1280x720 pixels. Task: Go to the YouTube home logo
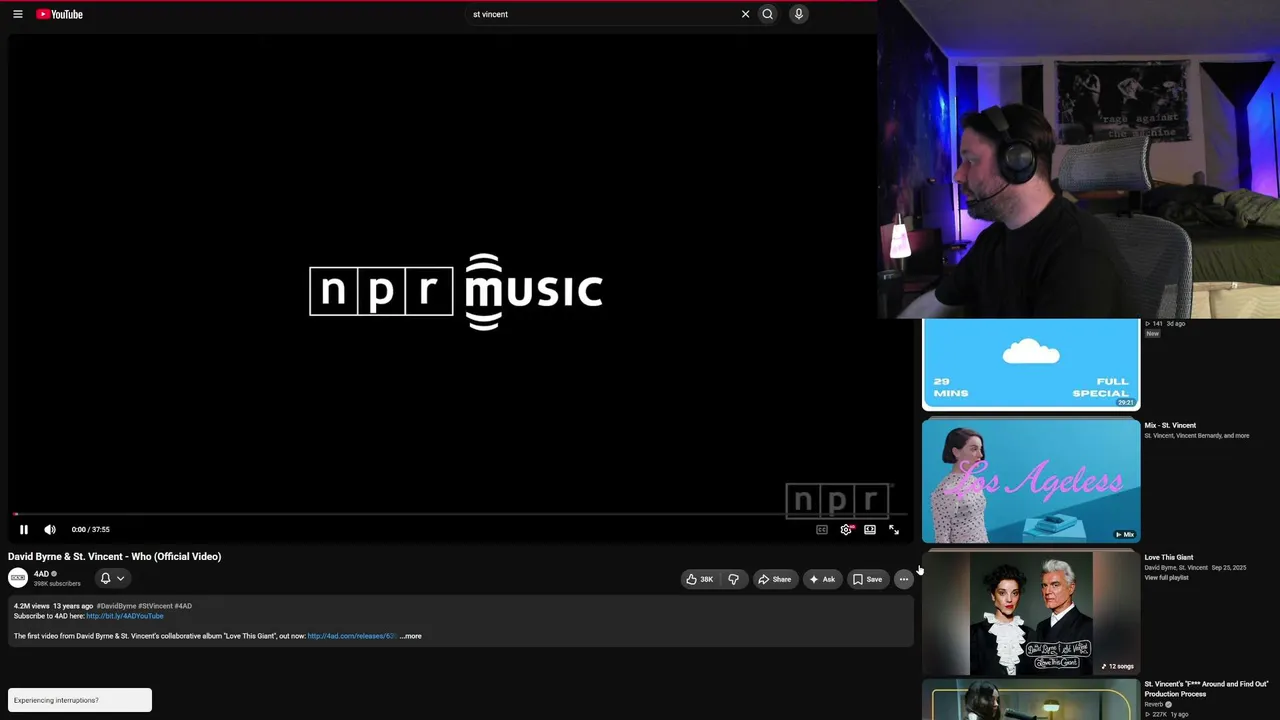click(60, 14)
